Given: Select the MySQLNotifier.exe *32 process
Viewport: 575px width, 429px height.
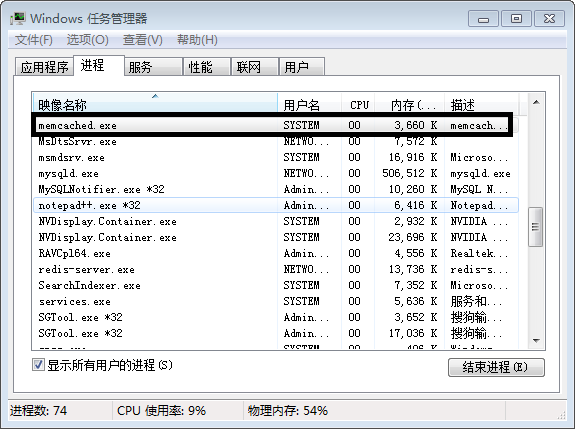Looking at the screenshot, I should [275, 190].
